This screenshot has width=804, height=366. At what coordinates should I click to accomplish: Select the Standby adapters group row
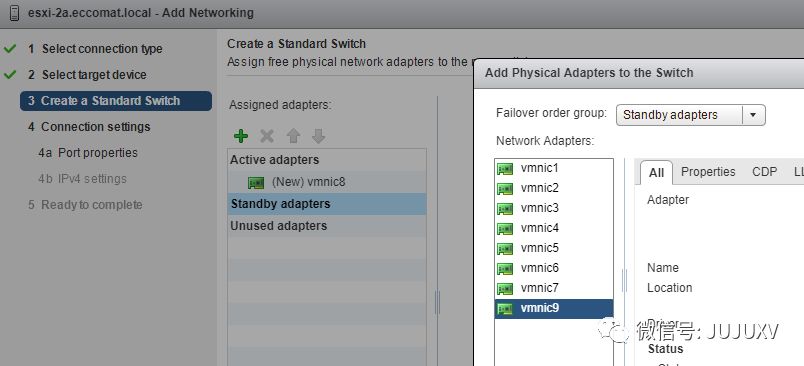click(x=327, y=204)
